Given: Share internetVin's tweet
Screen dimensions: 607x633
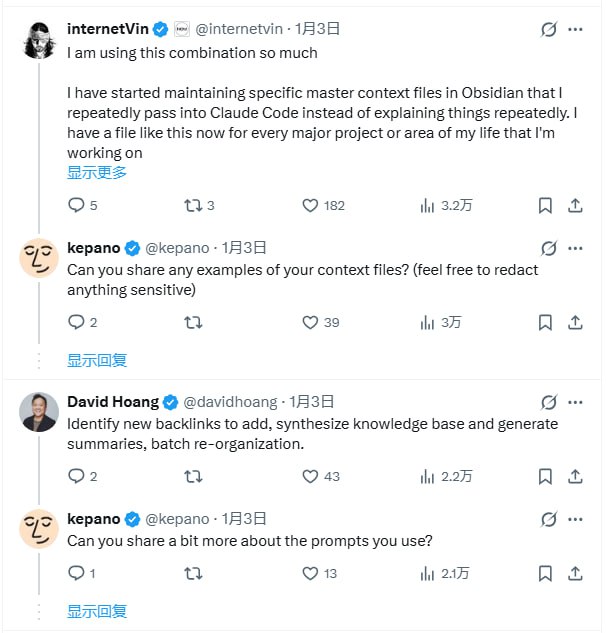Looking at the screenshot, I should (575, 205).
